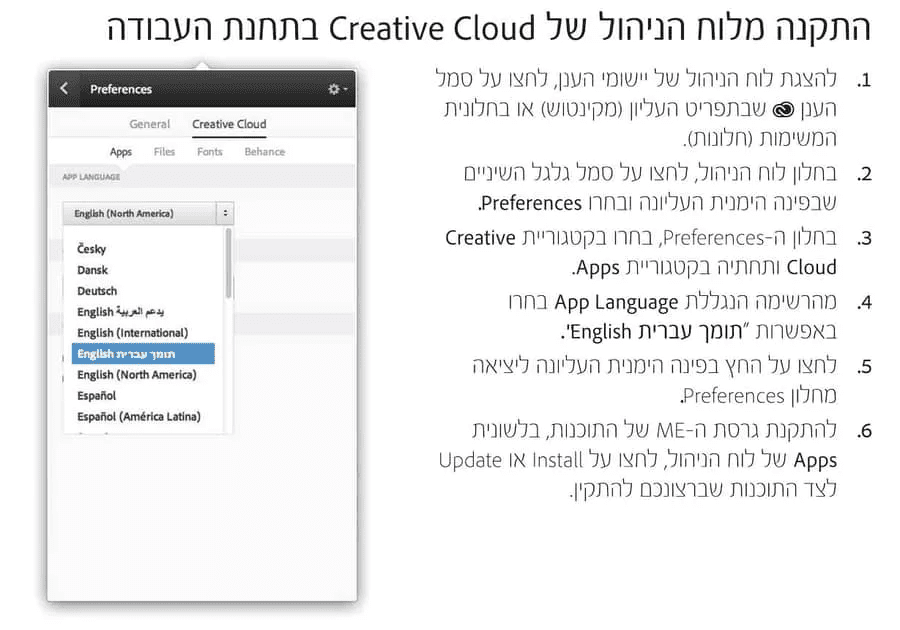Image resolution: width=900 pixels, height=630 pixels.
Task: Choose Česky from language list
Action: point(92,249)
